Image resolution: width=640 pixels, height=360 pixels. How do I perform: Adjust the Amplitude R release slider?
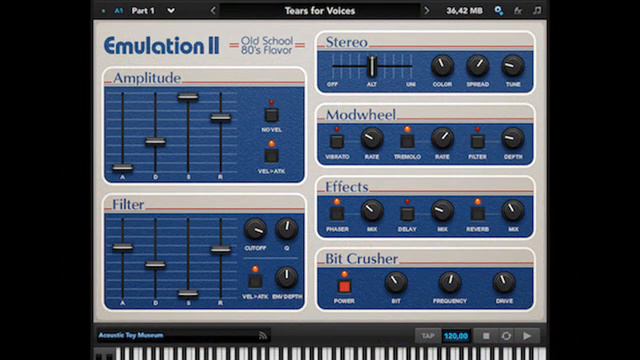coord(221,118)
